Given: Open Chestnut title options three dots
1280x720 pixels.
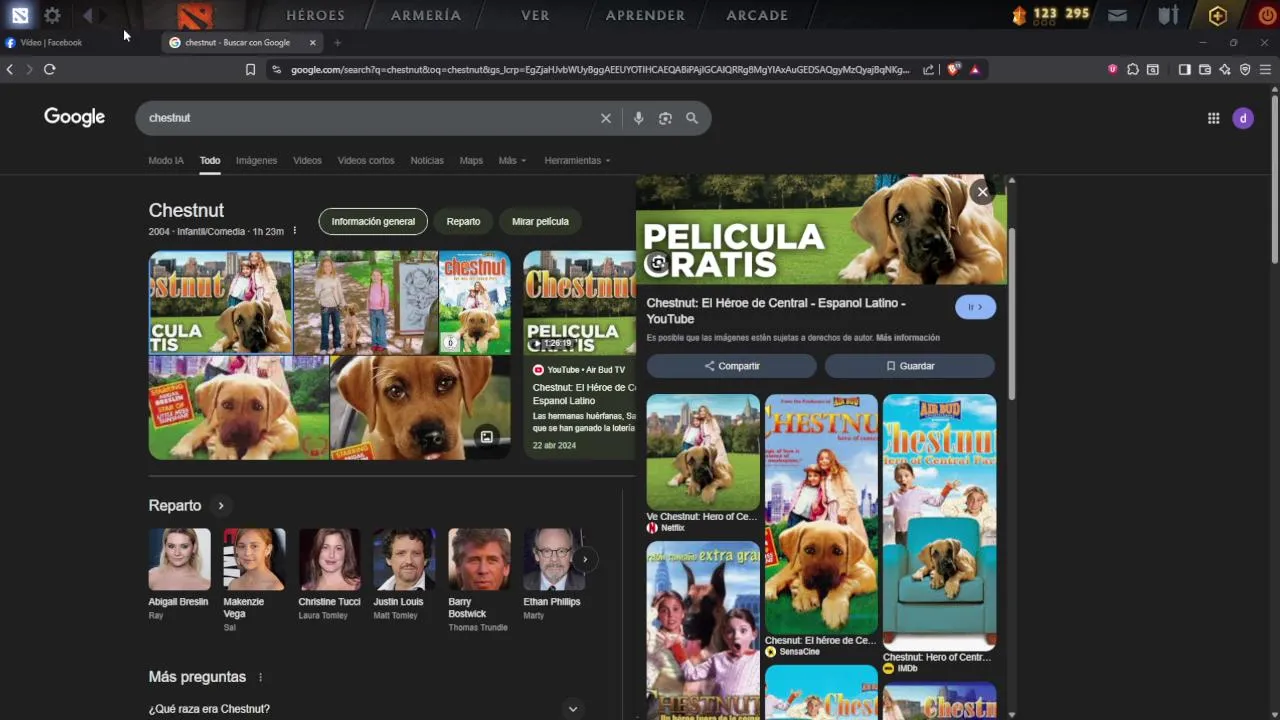Looking at the screenshot, I should (294, 231).
